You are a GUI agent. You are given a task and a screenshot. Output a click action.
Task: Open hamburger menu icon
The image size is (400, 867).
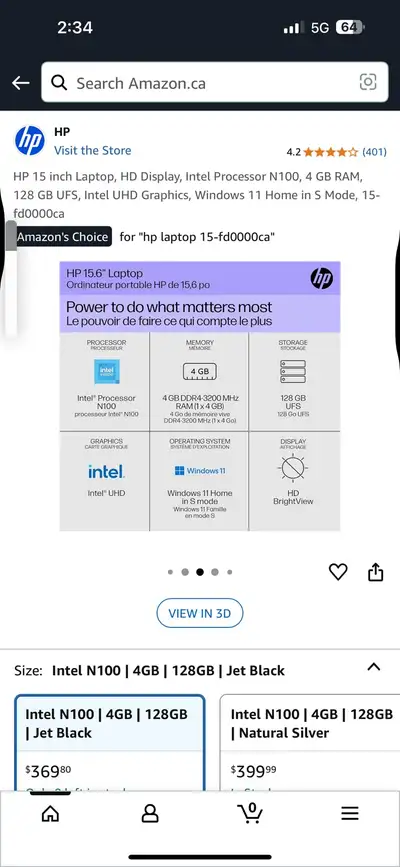pos(350,813)
